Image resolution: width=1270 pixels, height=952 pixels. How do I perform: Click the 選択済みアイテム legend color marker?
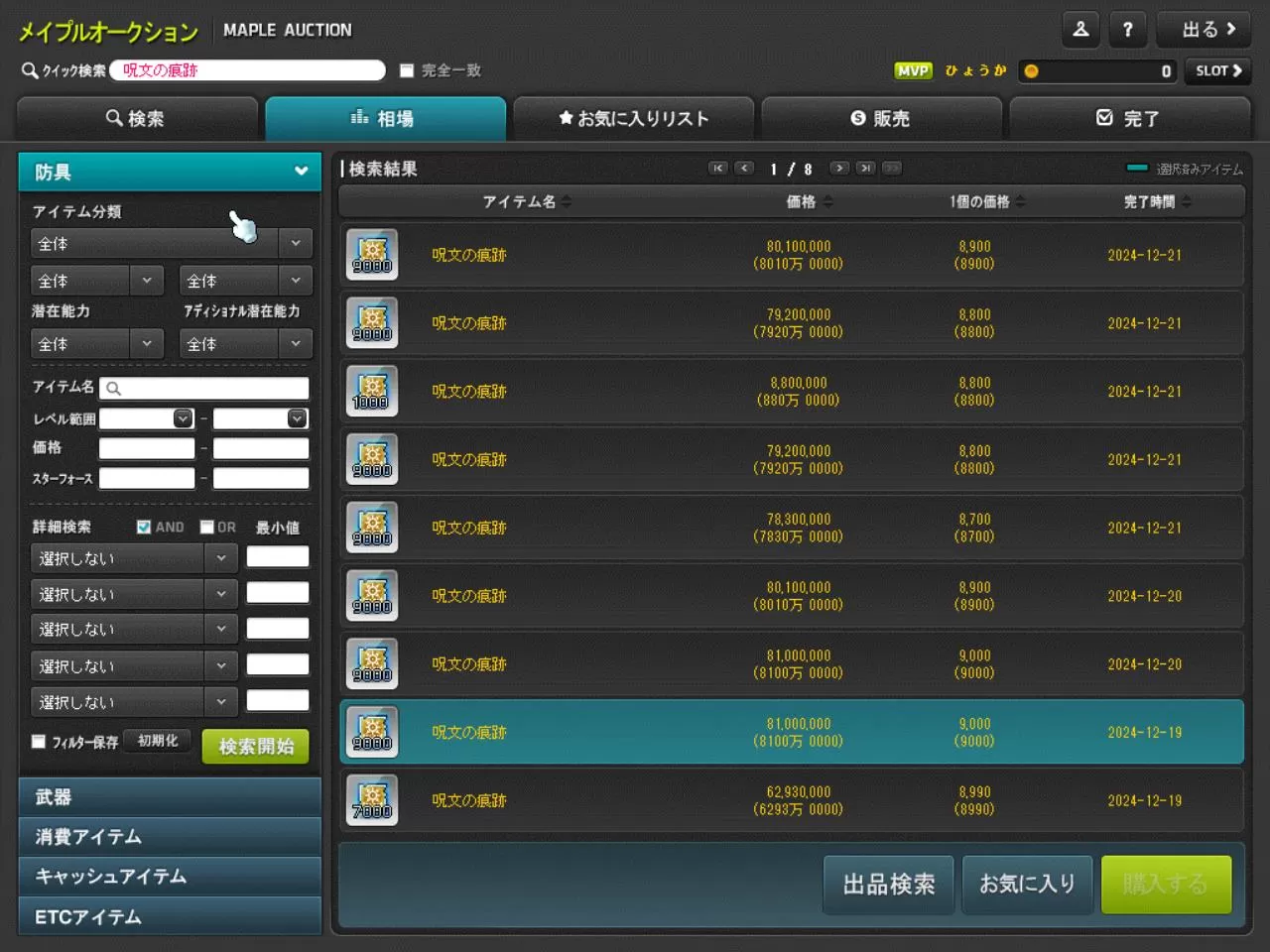coord(1137,168)
